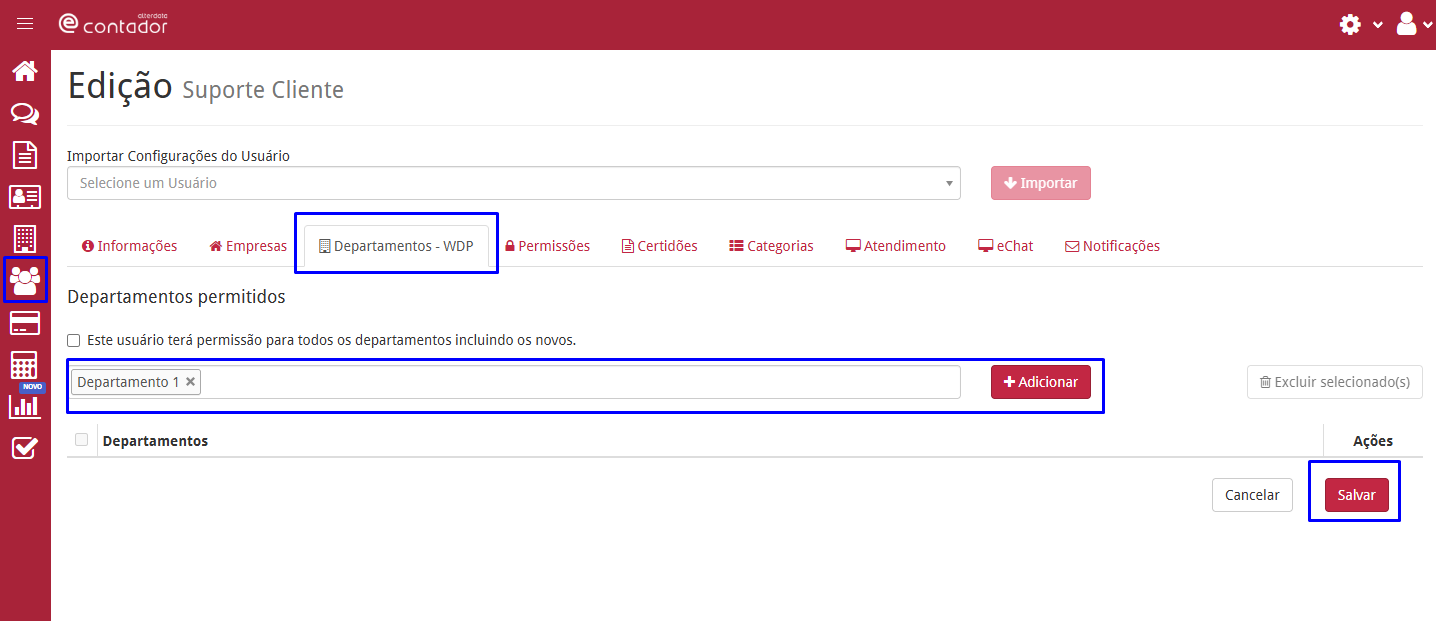This screenshot has height=621, width=1436.
Task: Enable permission for all departments checkbox
Action: (74, 340)
